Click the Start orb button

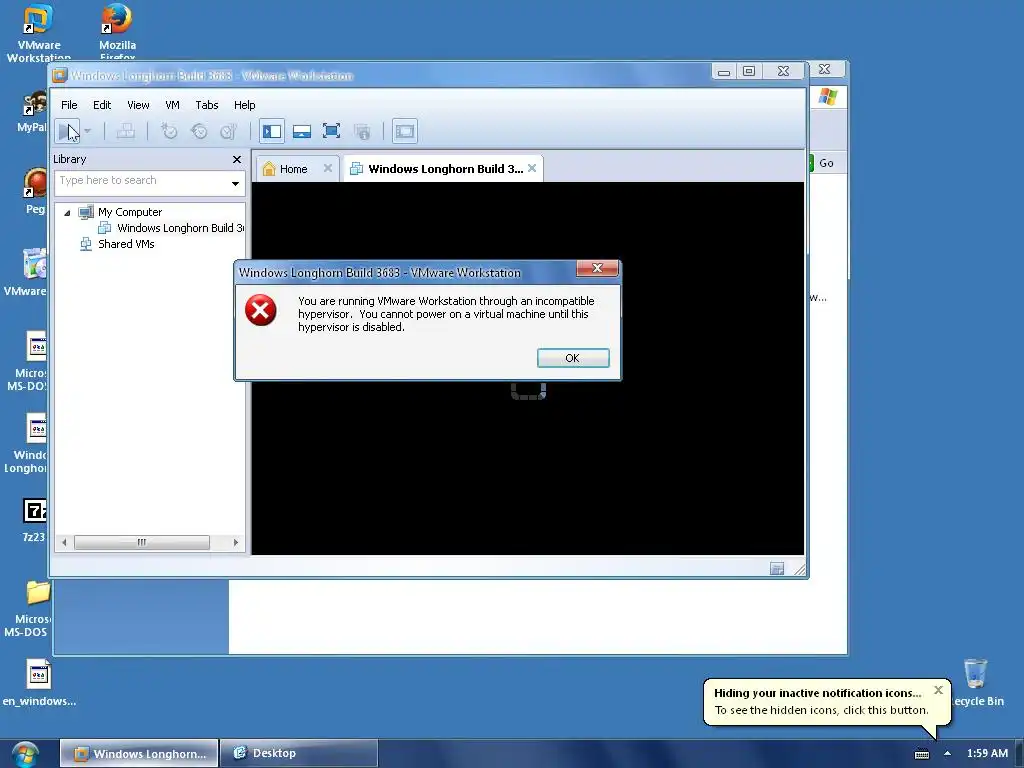[25, 754]
